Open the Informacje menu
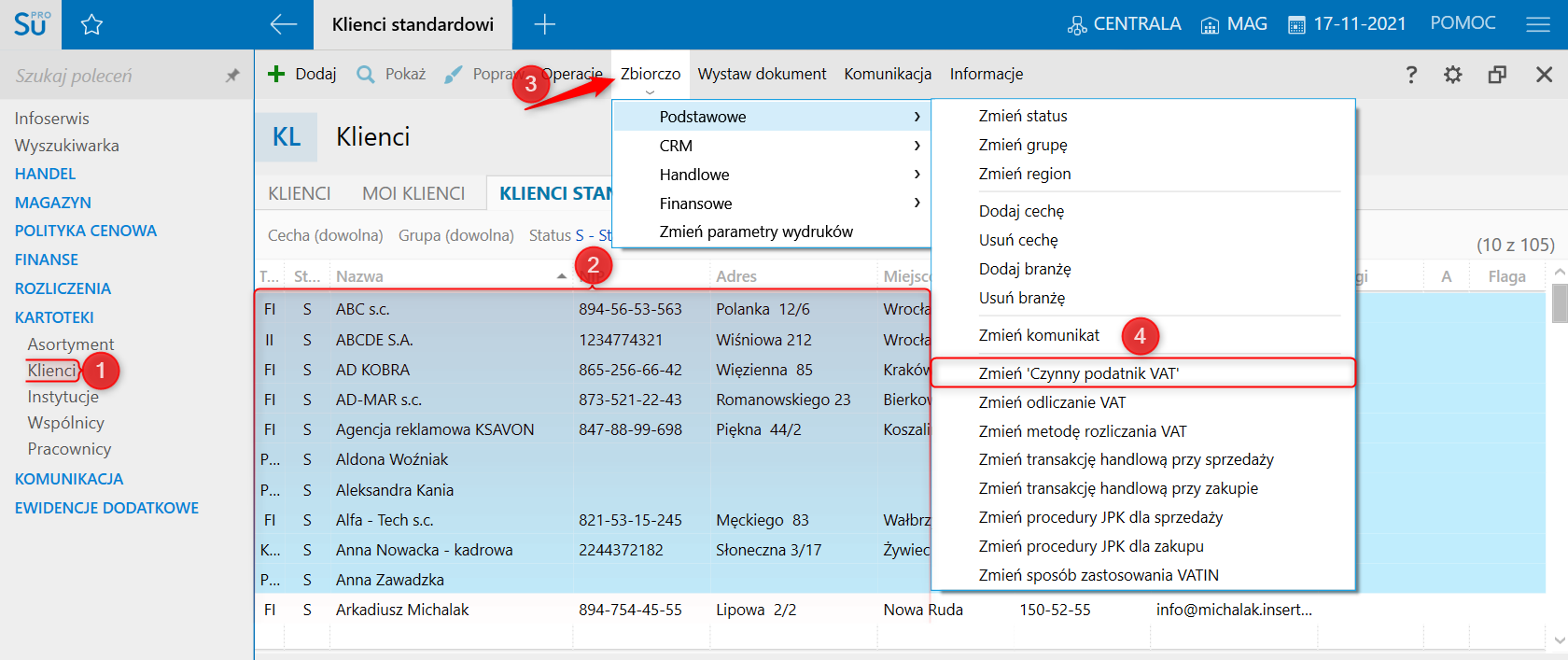 pyautogui.click(x=987, y=74)
